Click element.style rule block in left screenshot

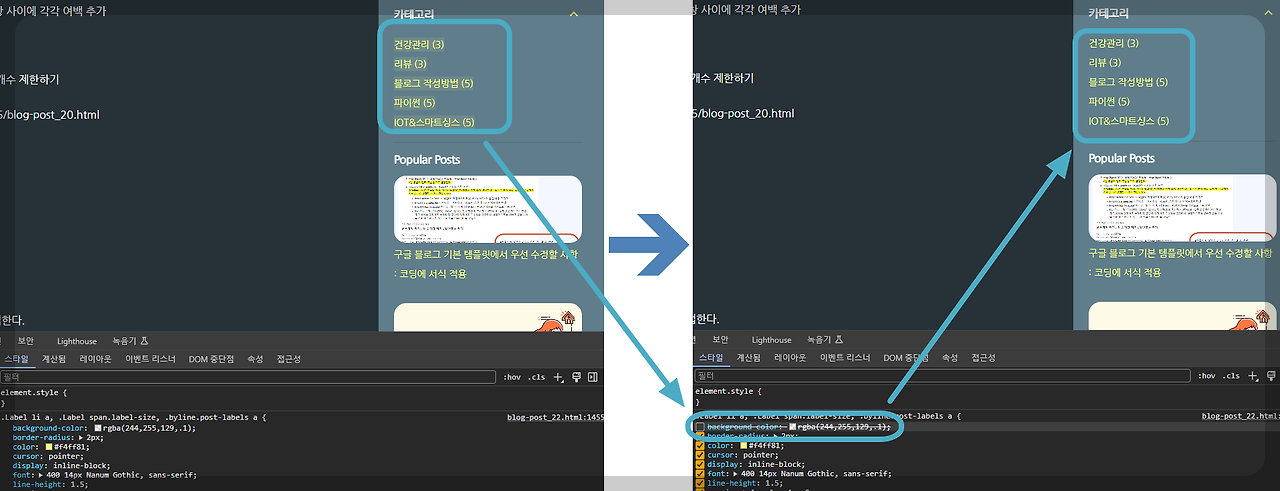click(x=300, y=397)
